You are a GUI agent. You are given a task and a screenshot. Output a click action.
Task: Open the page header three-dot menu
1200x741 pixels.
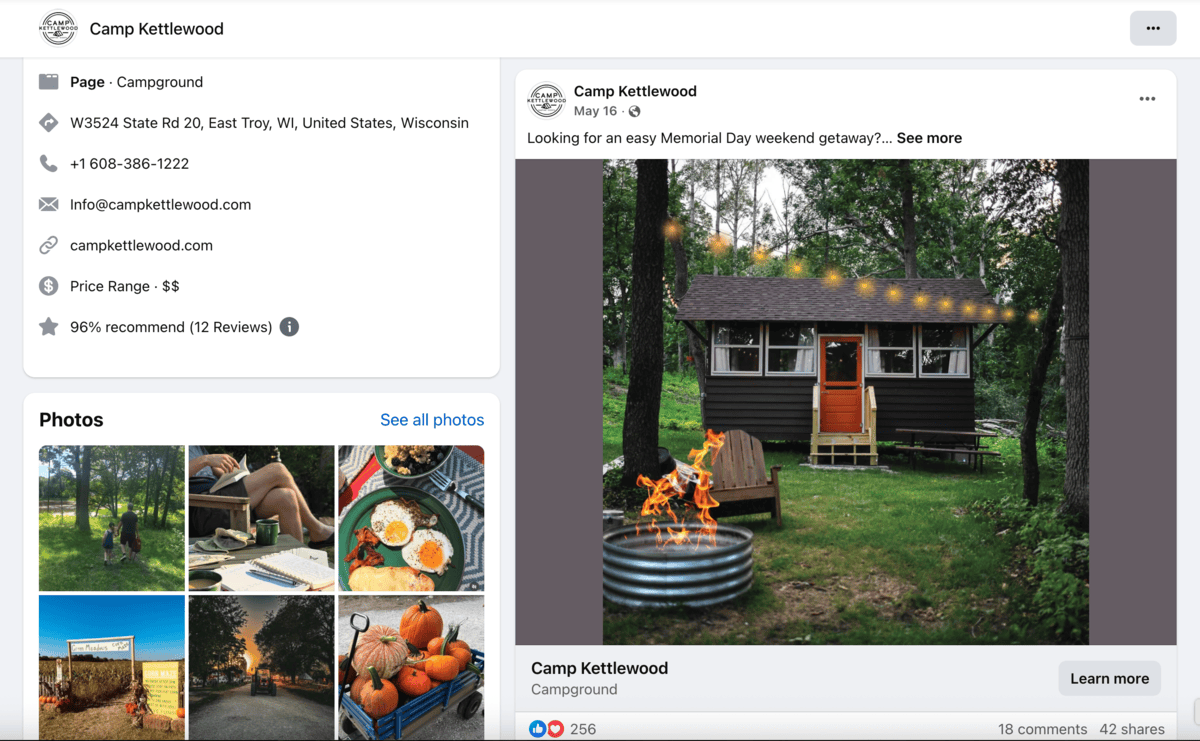(x=1153, y=28)
